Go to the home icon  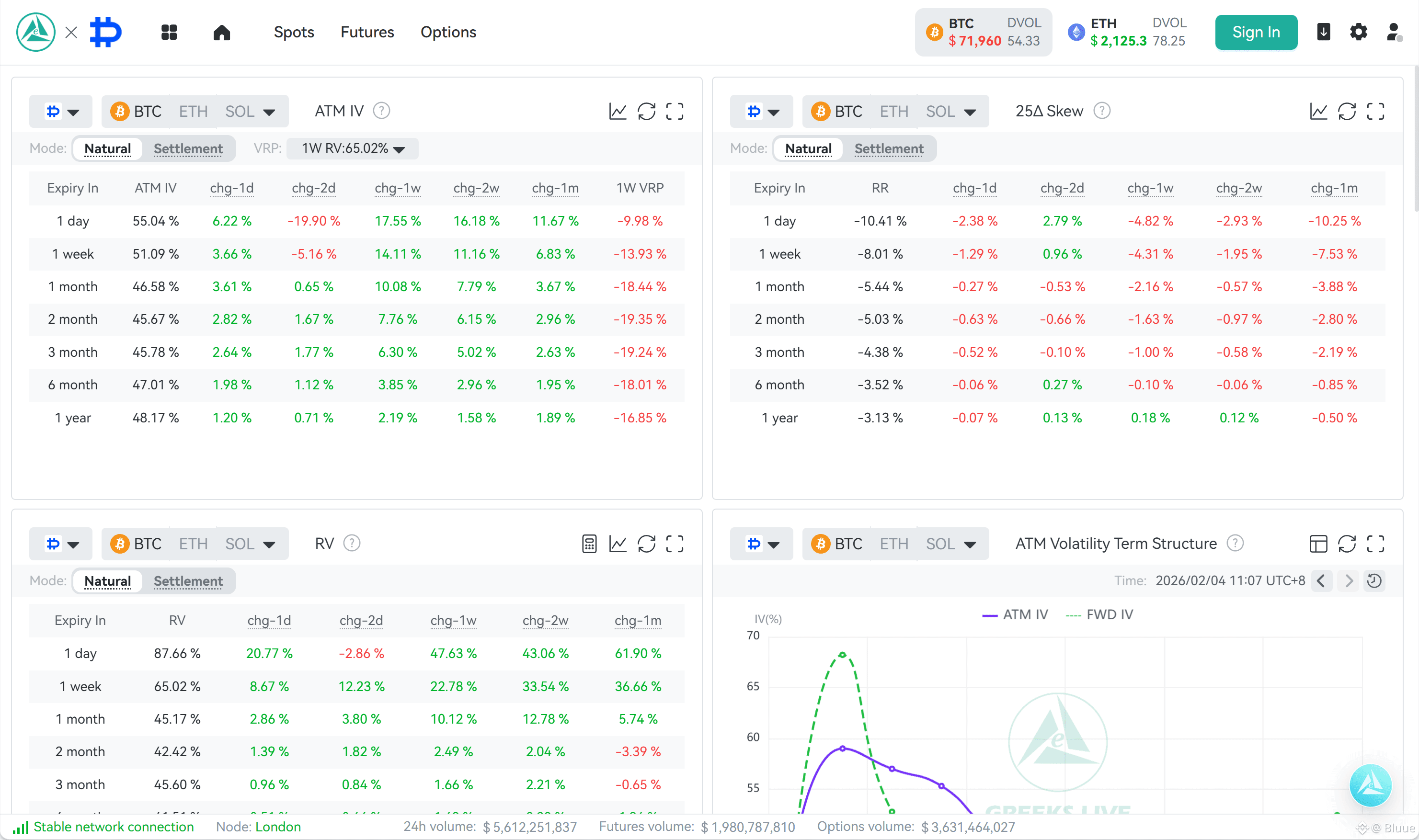[x=221, y=32]
